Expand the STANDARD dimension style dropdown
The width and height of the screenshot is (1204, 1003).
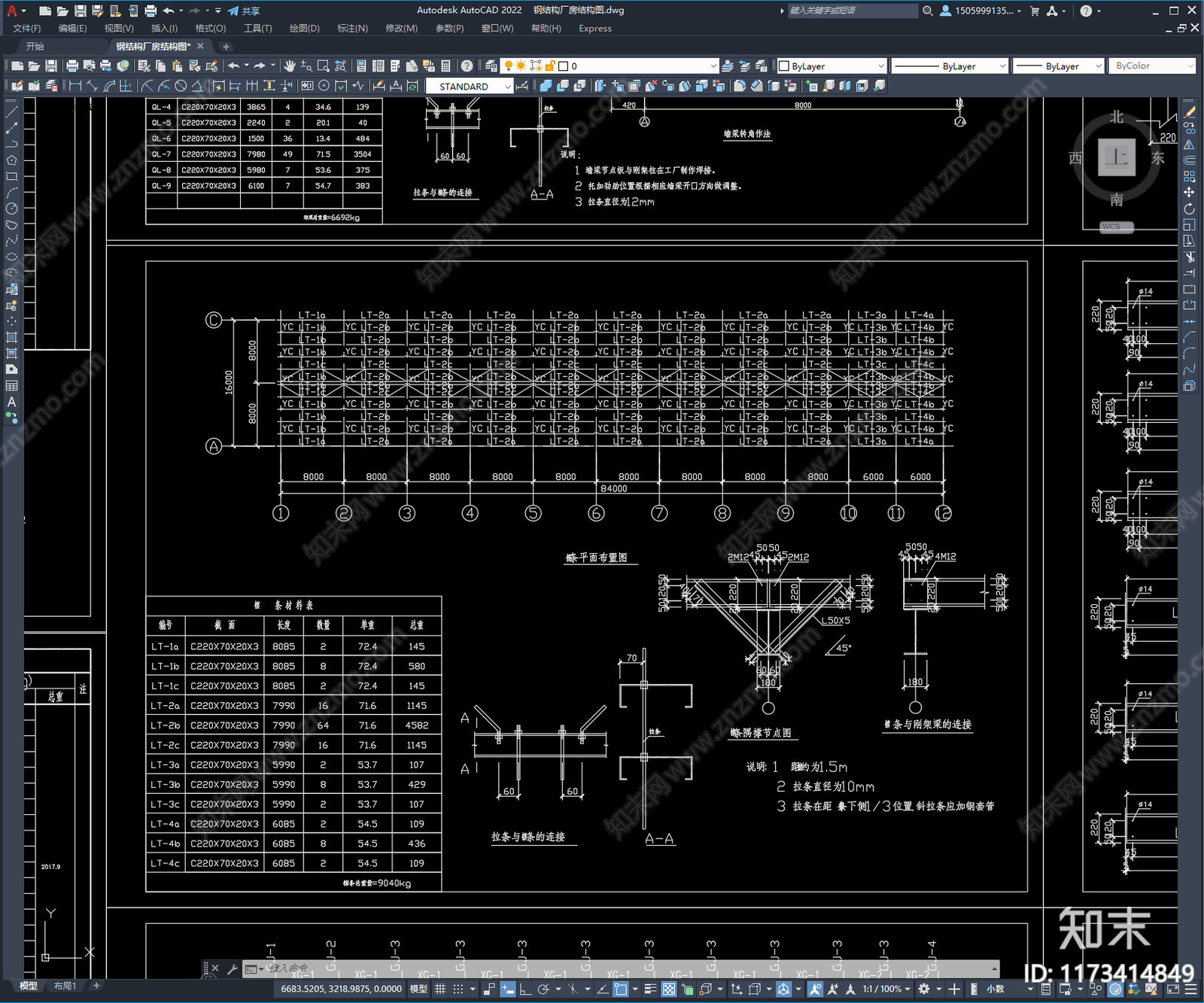click(508, 87)
